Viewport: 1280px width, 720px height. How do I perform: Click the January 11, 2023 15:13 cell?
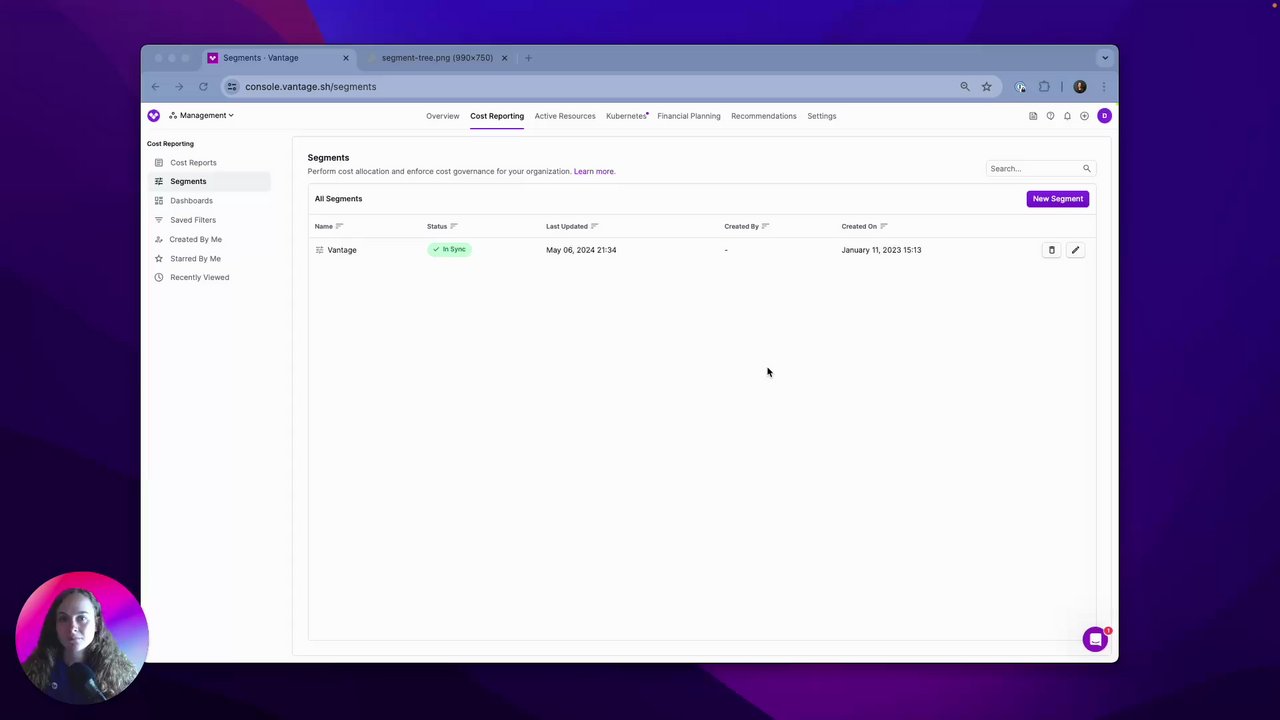881,250
